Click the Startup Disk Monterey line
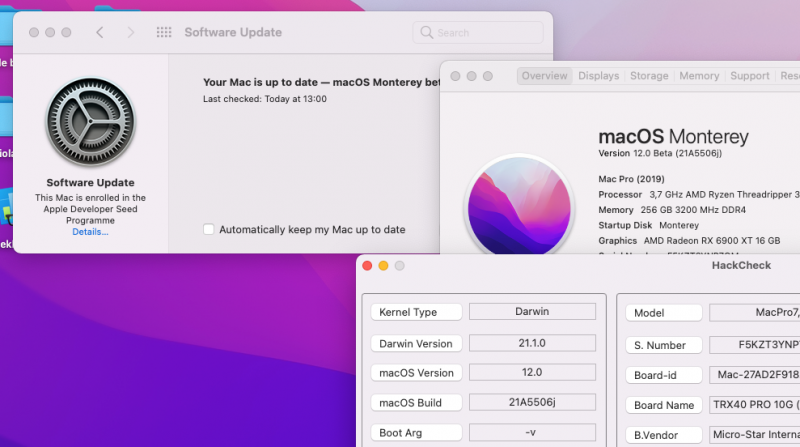This screenshot has height=447, width=800. point(648,225)
